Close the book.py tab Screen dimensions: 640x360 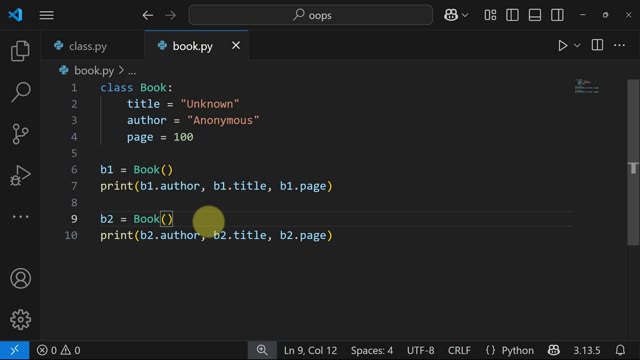coord(236,45)
